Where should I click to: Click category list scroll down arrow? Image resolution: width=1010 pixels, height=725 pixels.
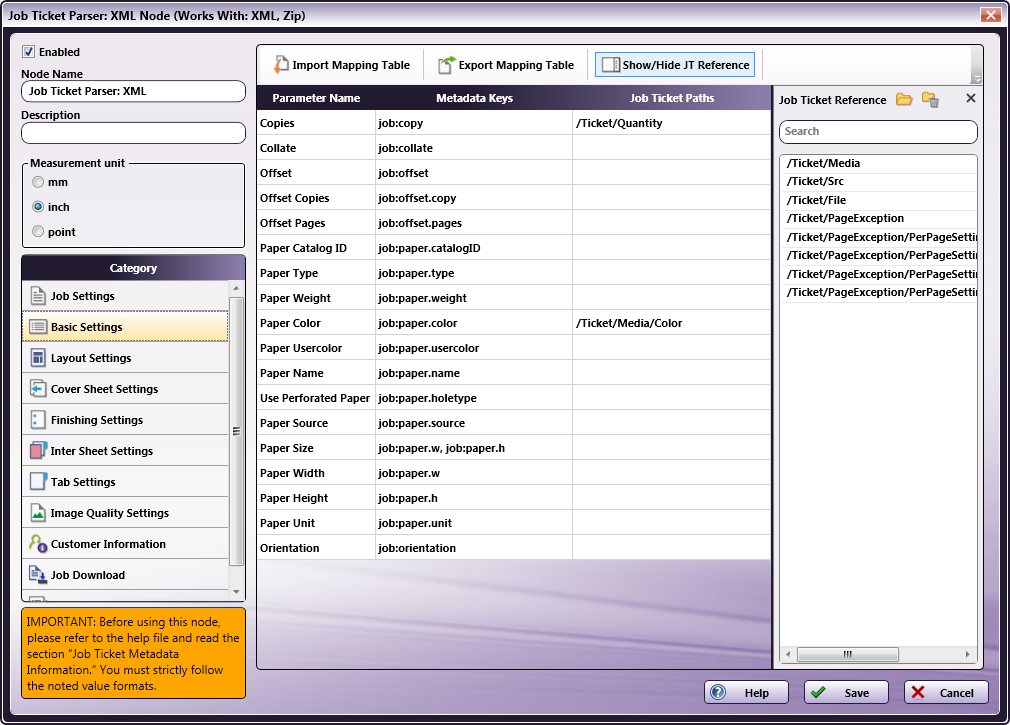(x=236, y=591)
